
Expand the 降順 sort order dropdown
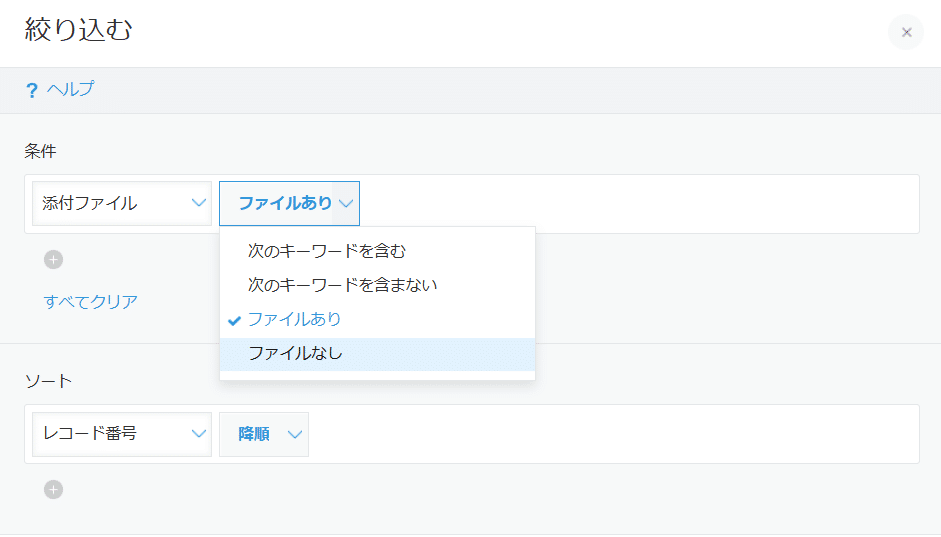pyautogui.click(x=264, y=434)
